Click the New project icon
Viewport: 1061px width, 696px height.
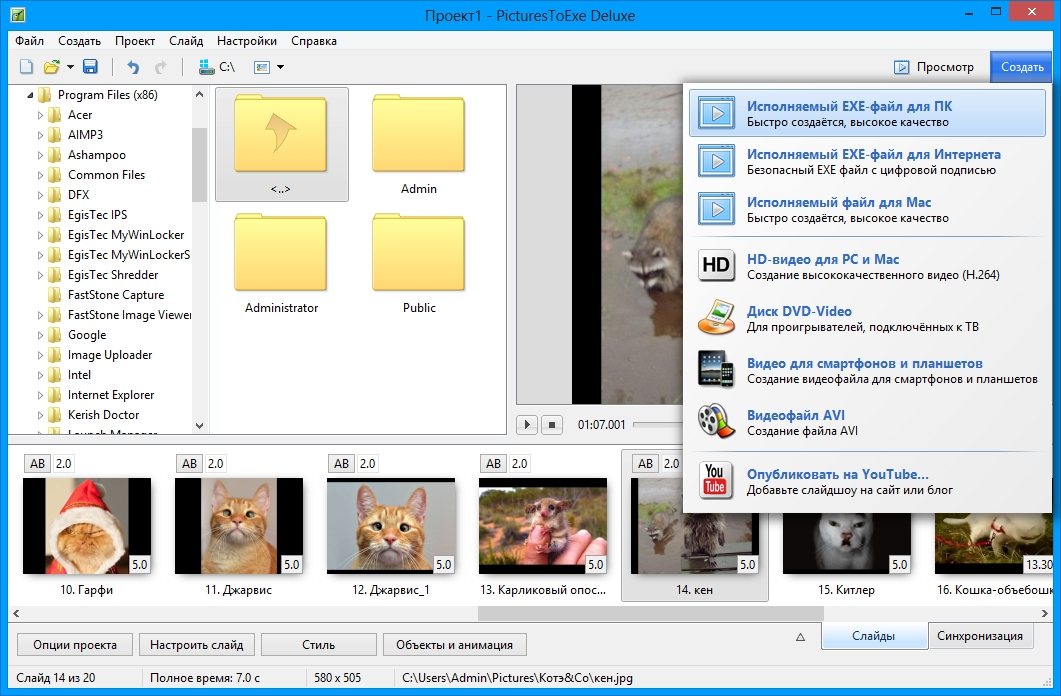click(x=26, y=66)
